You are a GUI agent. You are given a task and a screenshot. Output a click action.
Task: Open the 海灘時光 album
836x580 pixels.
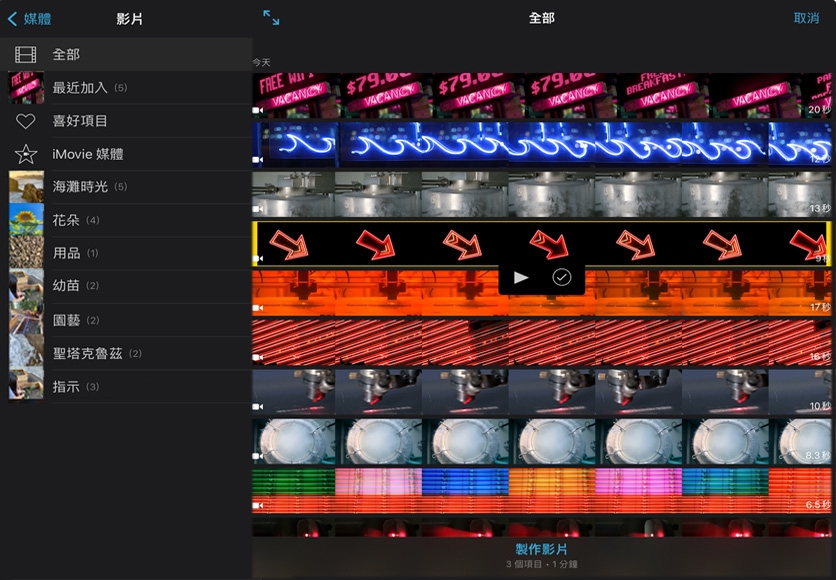tap(80, 187)
